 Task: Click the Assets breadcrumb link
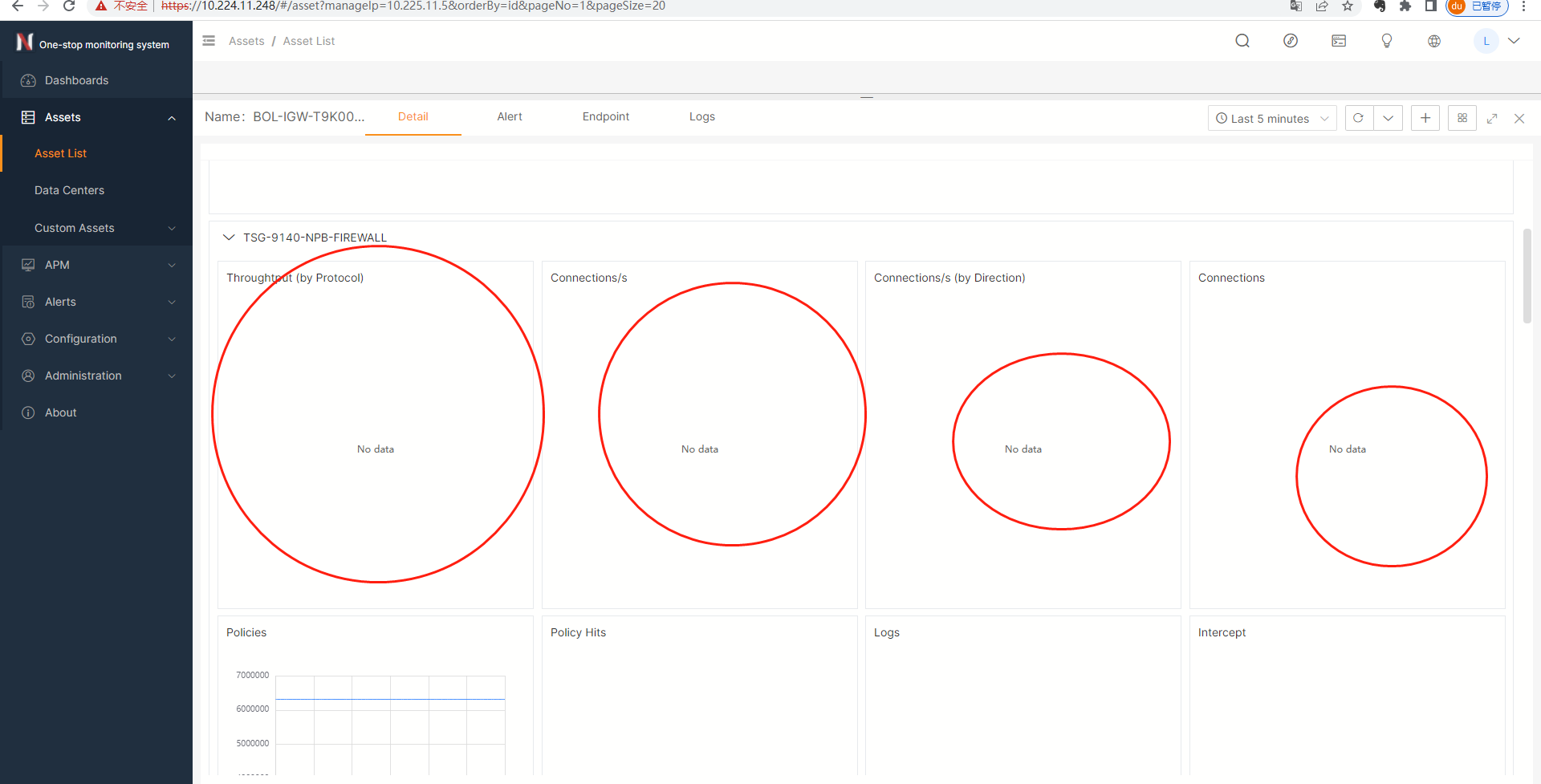point(246,41)
